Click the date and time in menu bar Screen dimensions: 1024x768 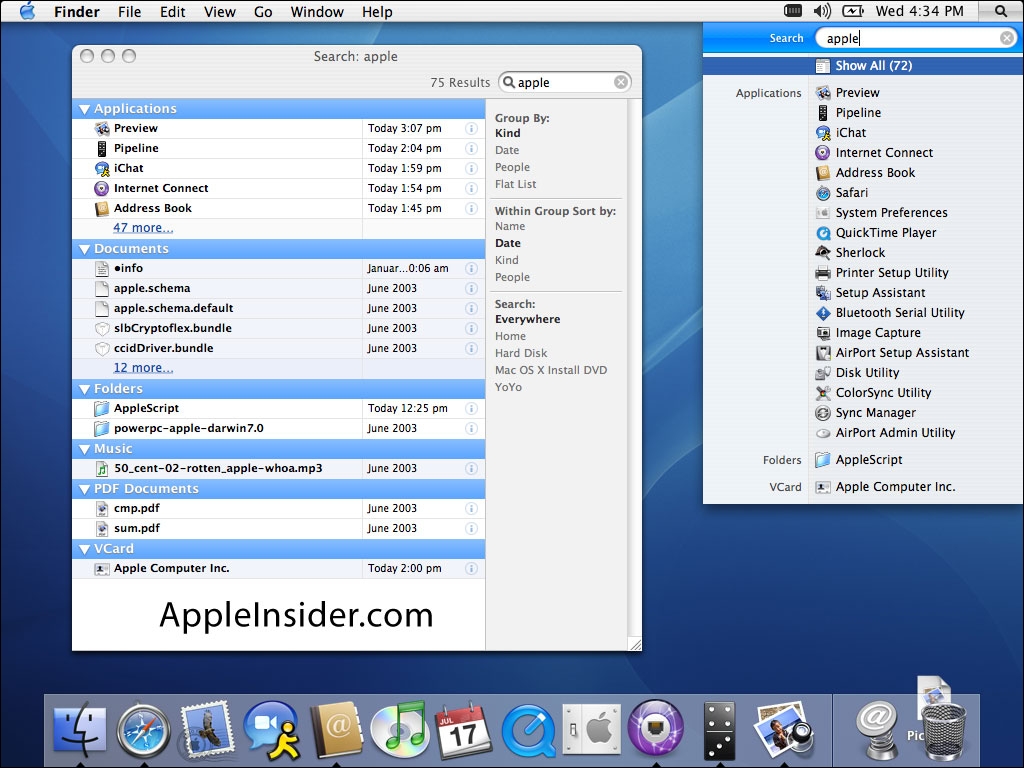click(919, 11)
